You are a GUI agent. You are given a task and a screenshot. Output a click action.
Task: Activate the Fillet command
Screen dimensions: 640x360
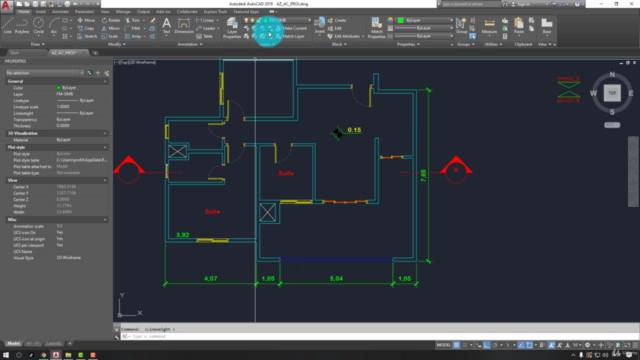(133, 28)
